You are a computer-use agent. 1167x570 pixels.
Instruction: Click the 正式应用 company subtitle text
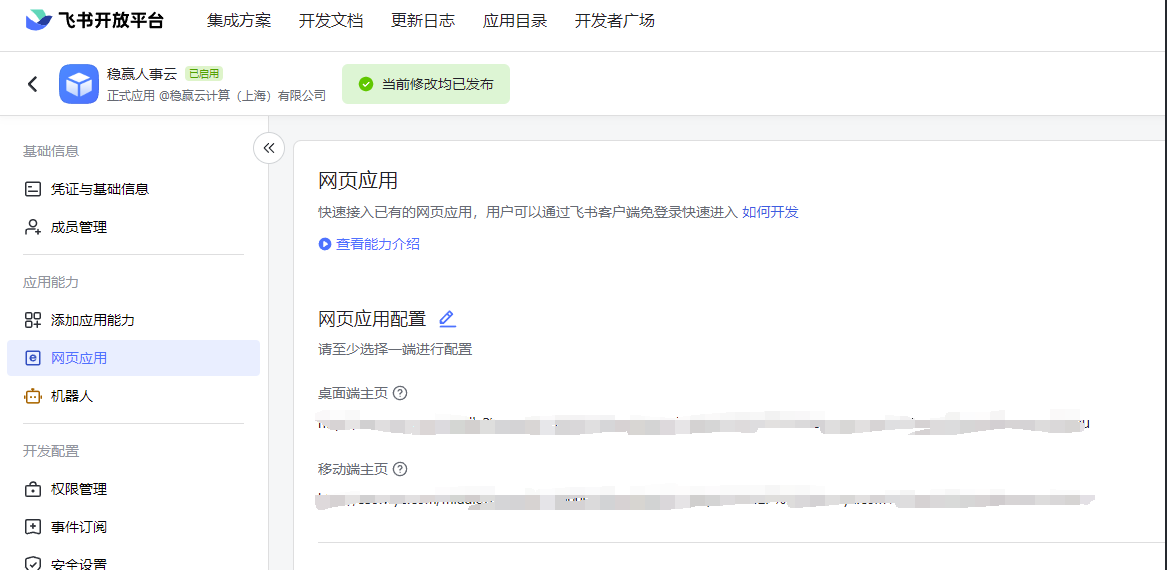click(217, 95)
